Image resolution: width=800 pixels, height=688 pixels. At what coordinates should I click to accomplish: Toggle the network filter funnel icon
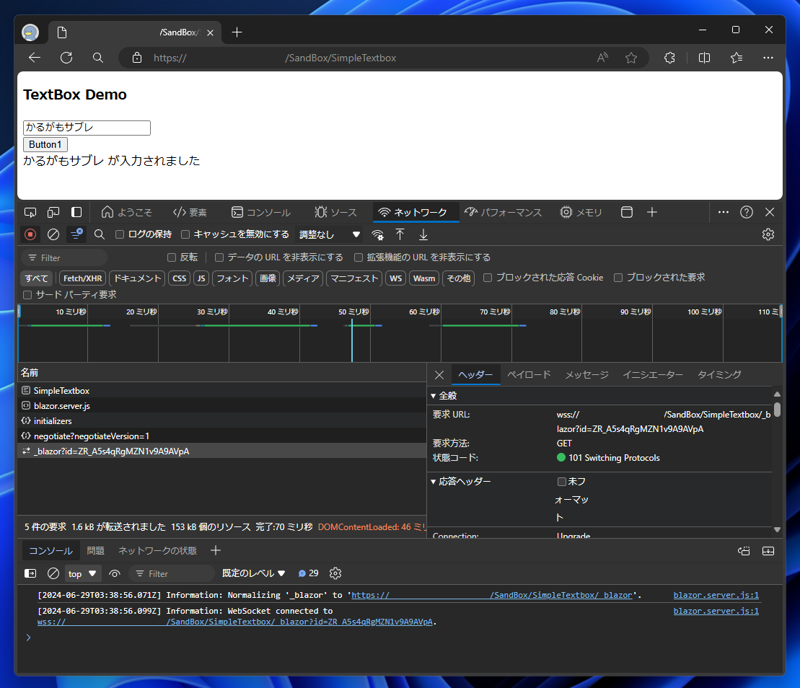pos(77,234)
